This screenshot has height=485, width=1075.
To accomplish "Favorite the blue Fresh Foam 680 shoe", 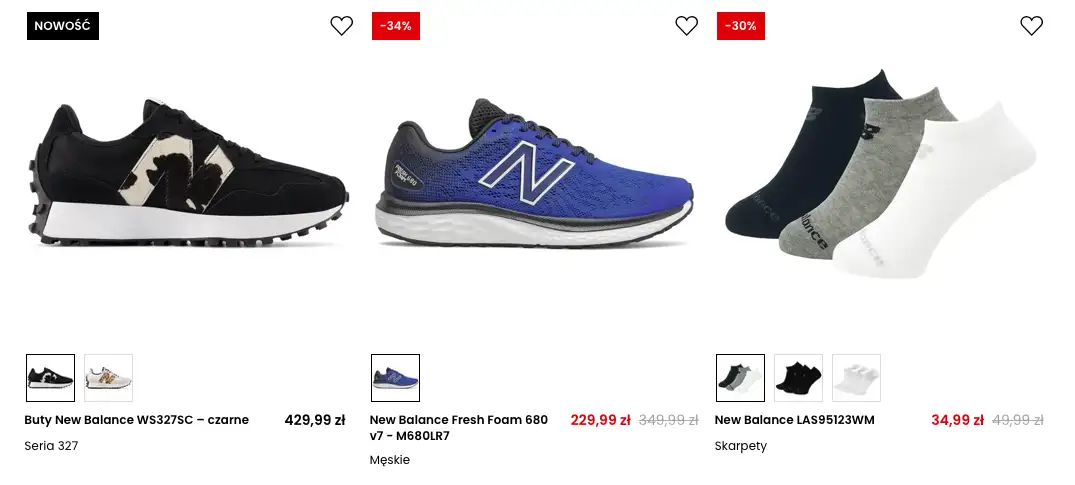I will point(687,26).
